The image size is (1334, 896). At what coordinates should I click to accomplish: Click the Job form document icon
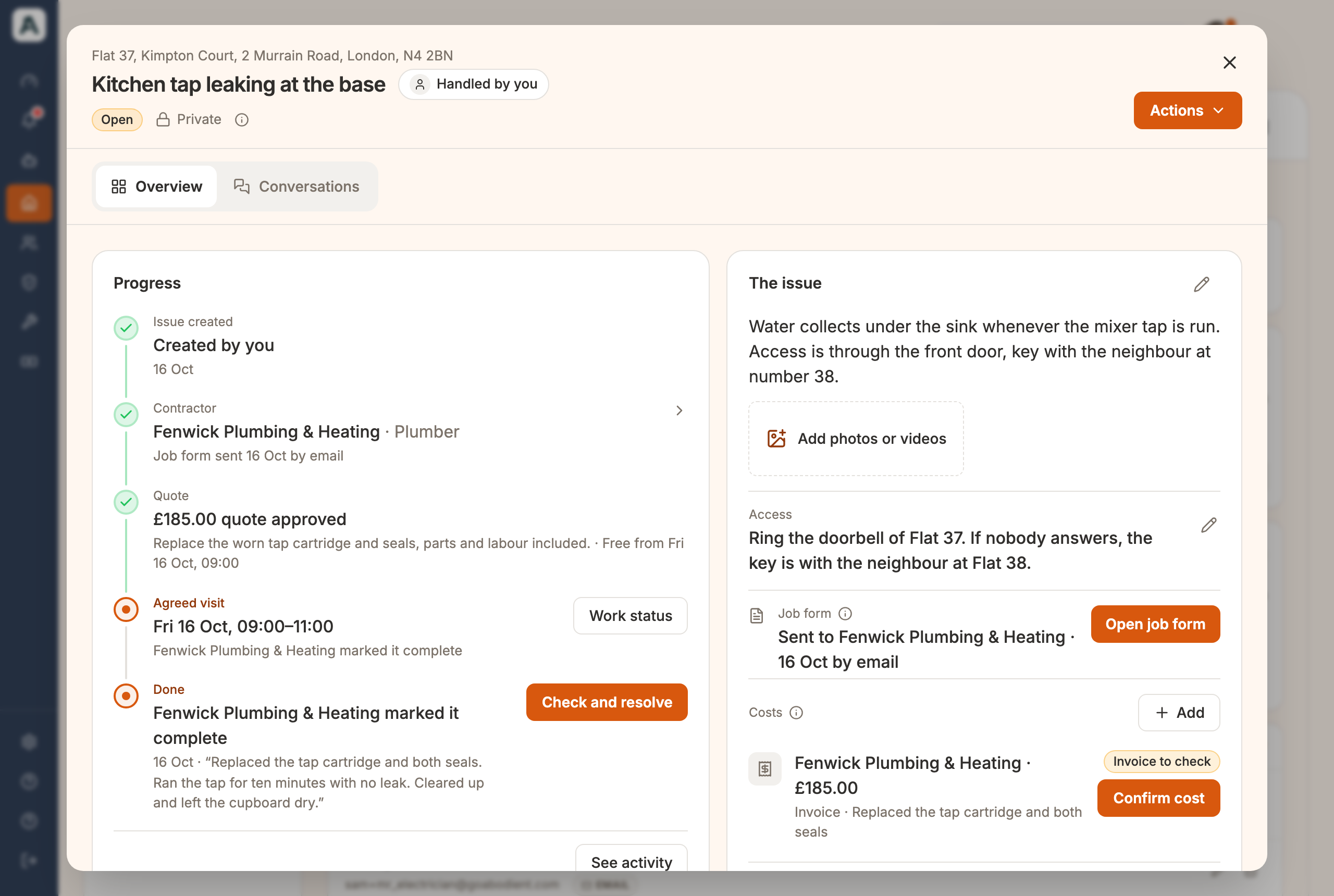tap(757, 615)
